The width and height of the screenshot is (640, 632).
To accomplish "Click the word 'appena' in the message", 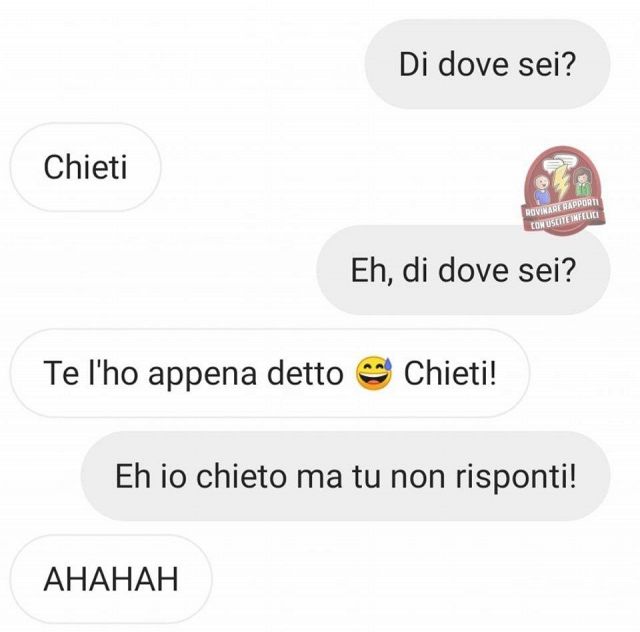I will click(x=202, y=375).
